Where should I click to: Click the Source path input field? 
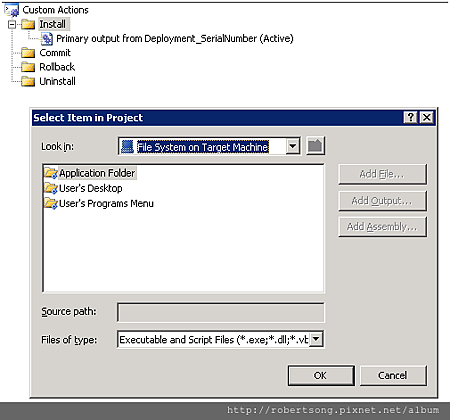[220, 312]
